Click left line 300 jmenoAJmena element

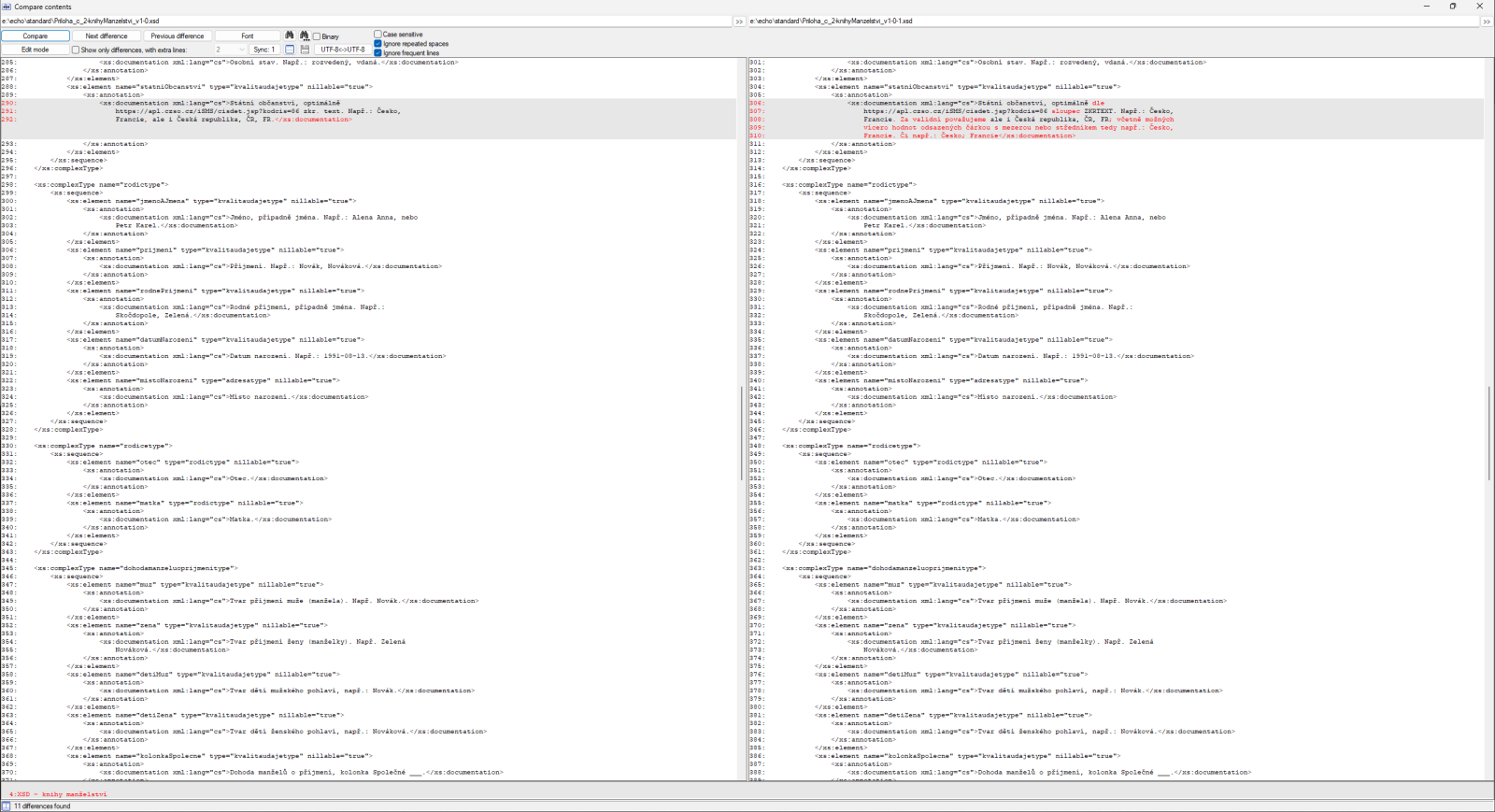coord(211,201)
